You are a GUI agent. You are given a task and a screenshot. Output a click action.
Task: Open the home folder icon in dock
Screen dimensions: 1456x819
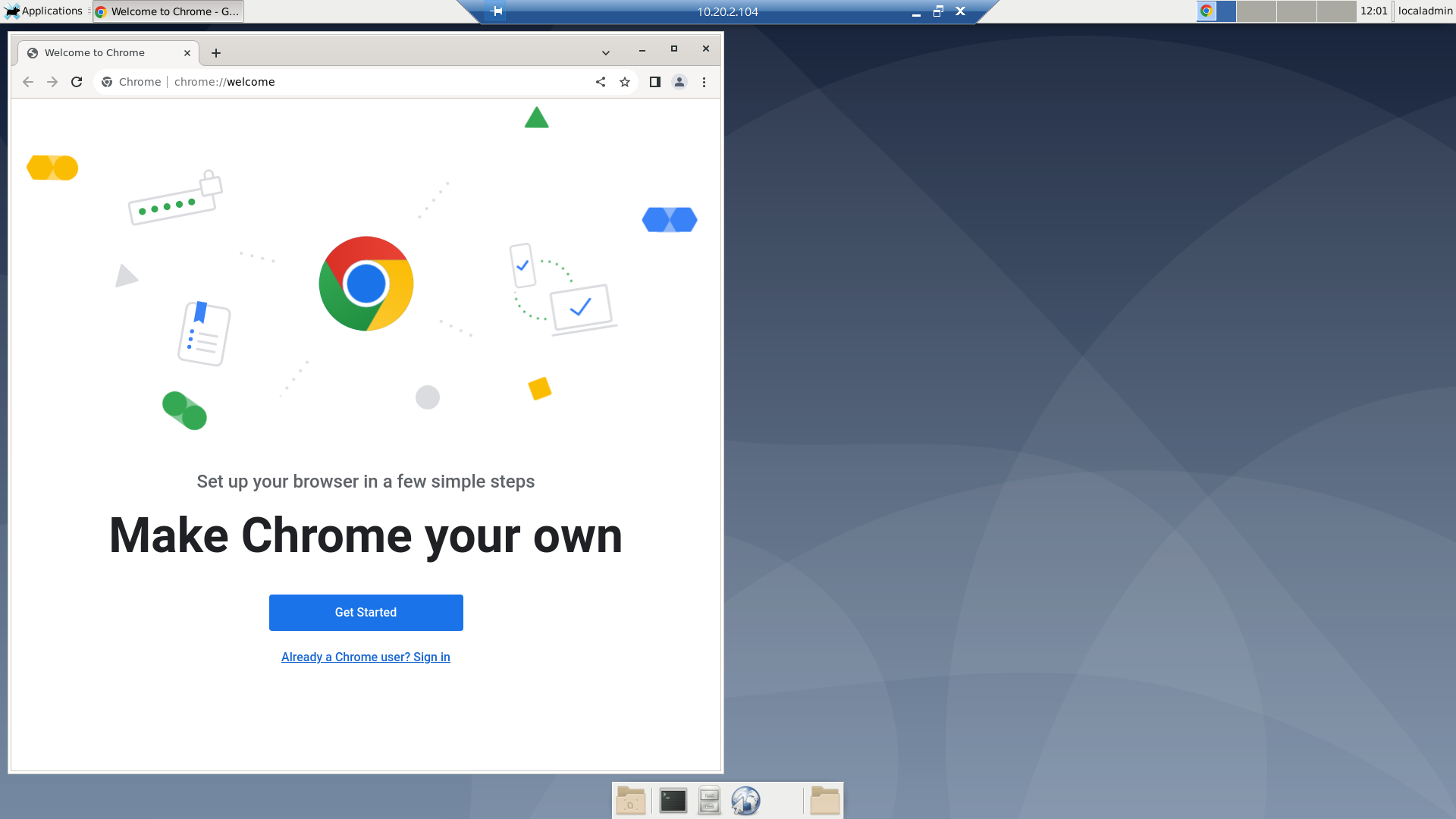825,801
